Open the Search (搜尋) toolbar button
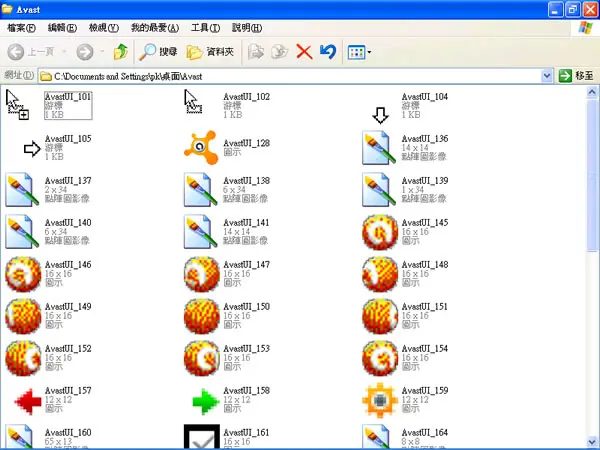This screenshot has width=600, height=450. click(158, 52)
